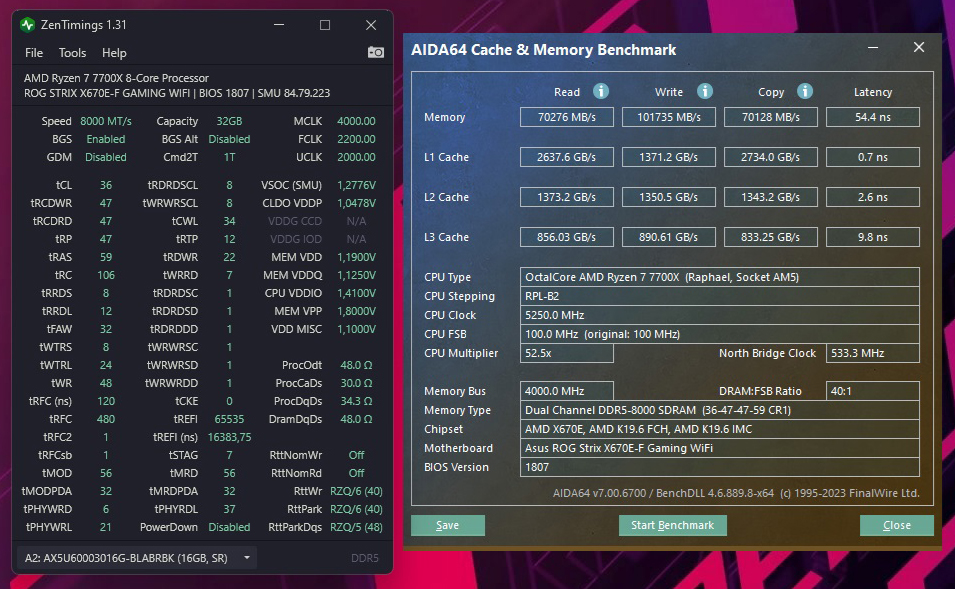Click the Start Benchmark button
Viewport: 955px width, 589px height.
(x=672, y=525)
